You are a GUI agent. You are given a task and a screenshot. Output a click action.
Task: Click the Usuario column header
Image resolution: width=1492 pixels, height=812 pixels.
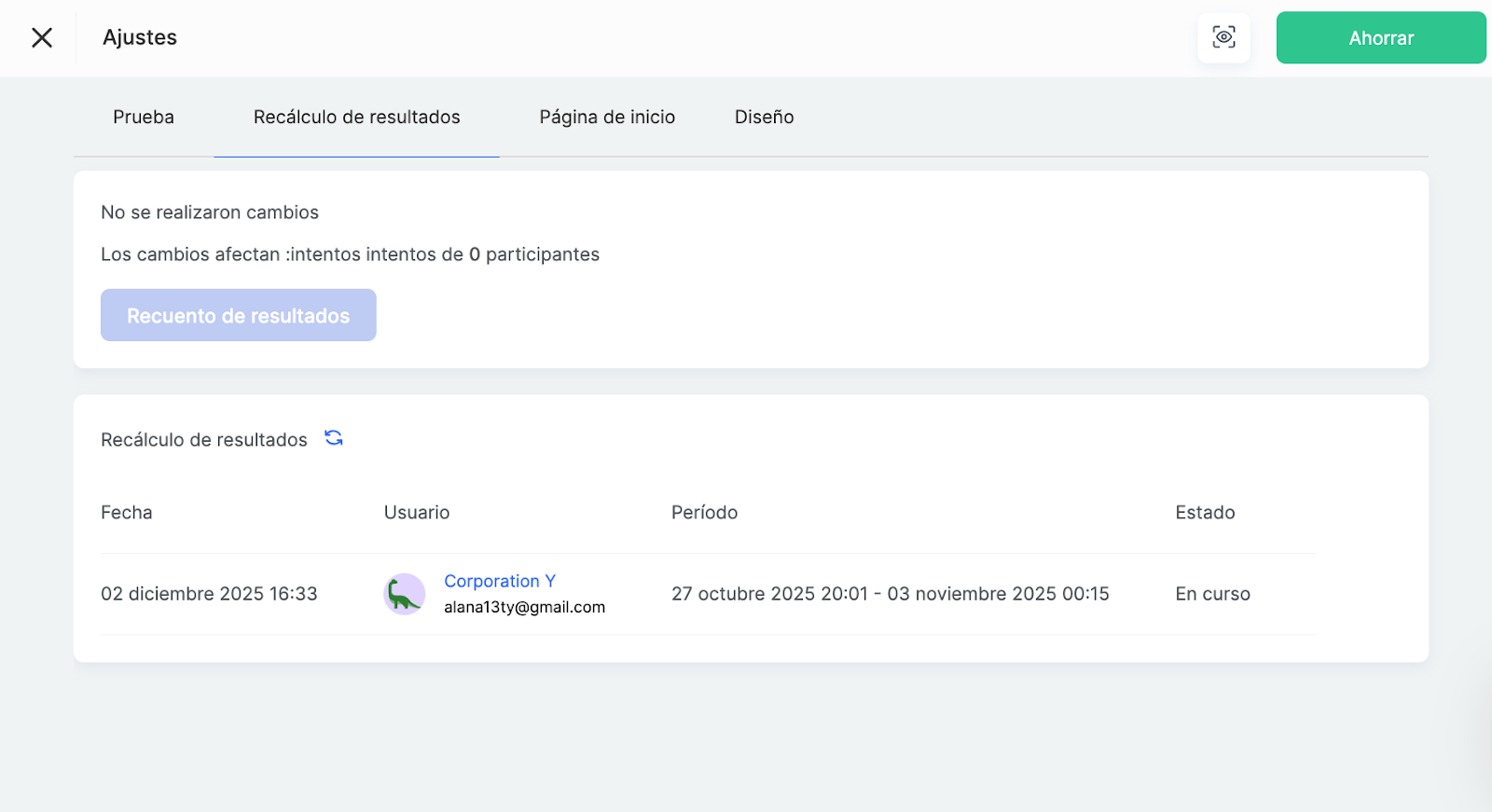(x=417, y=513)
